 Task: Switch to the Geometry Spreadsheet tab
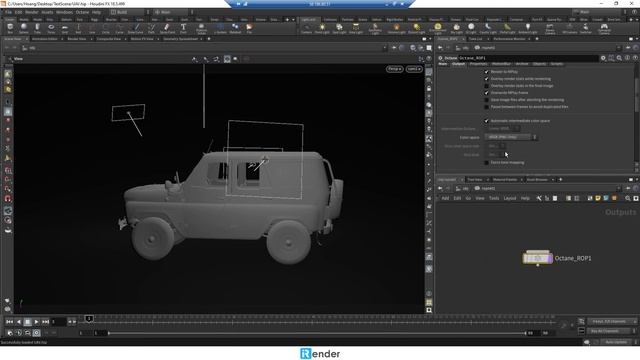click(x=180, y=39)
